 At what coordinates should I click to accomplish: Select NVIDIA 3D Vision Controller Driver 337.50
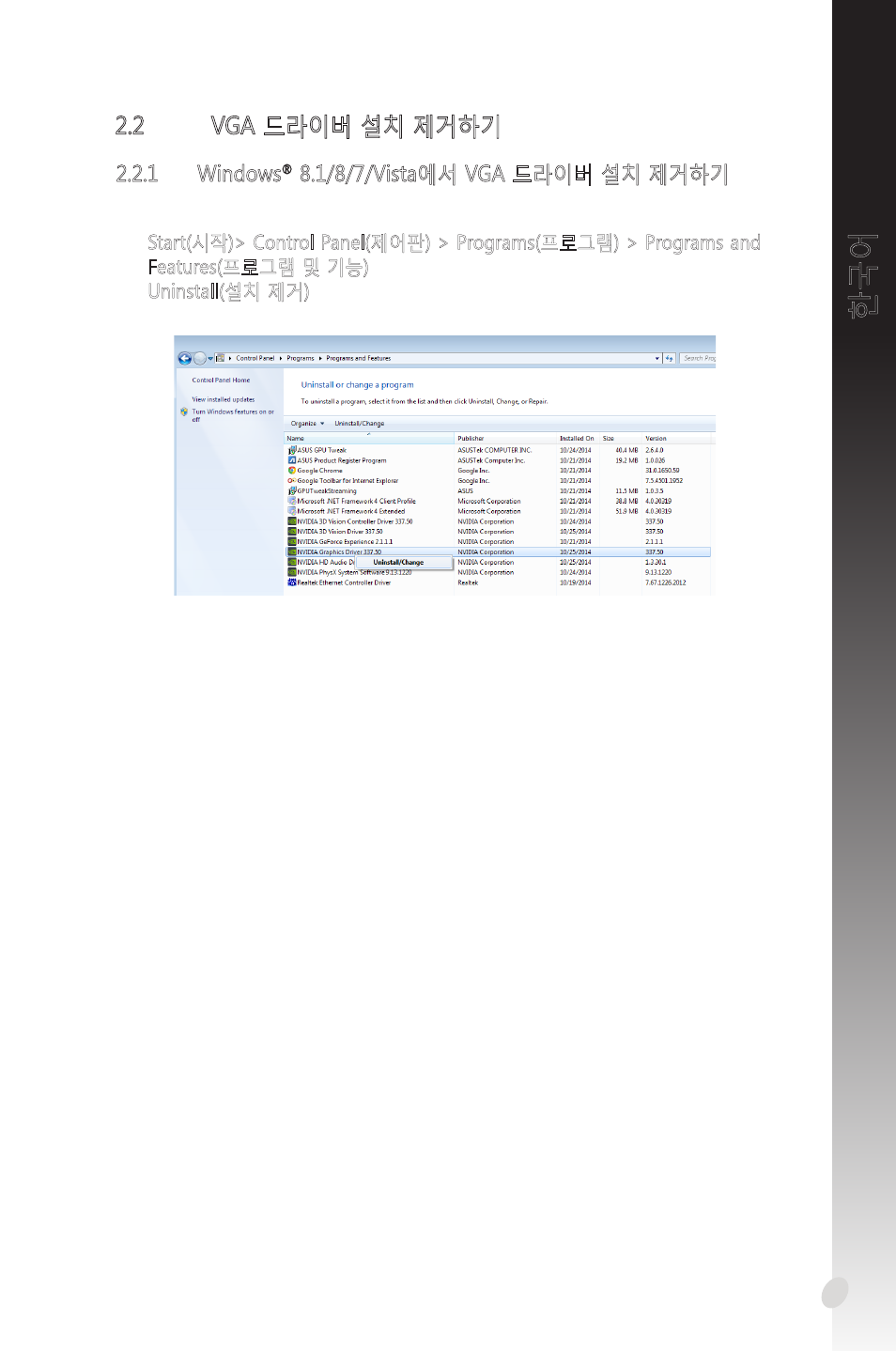click(x=355, y=521)
